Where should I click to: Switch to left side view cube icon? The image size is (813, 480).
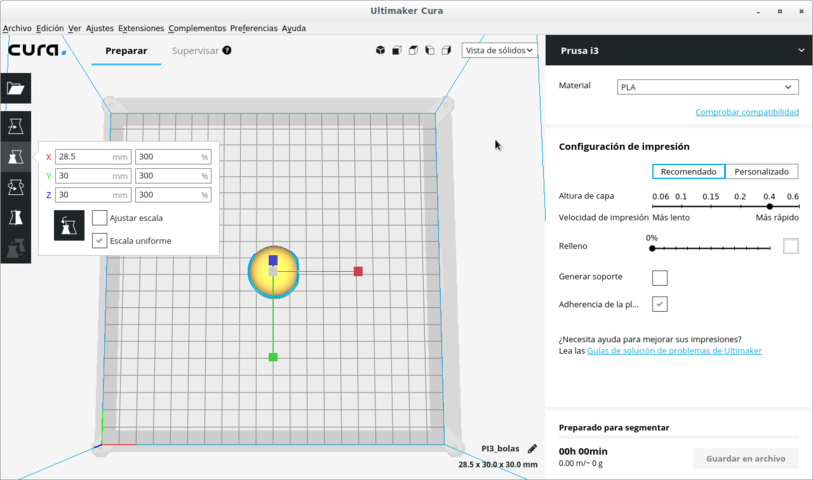coord(430,50)
